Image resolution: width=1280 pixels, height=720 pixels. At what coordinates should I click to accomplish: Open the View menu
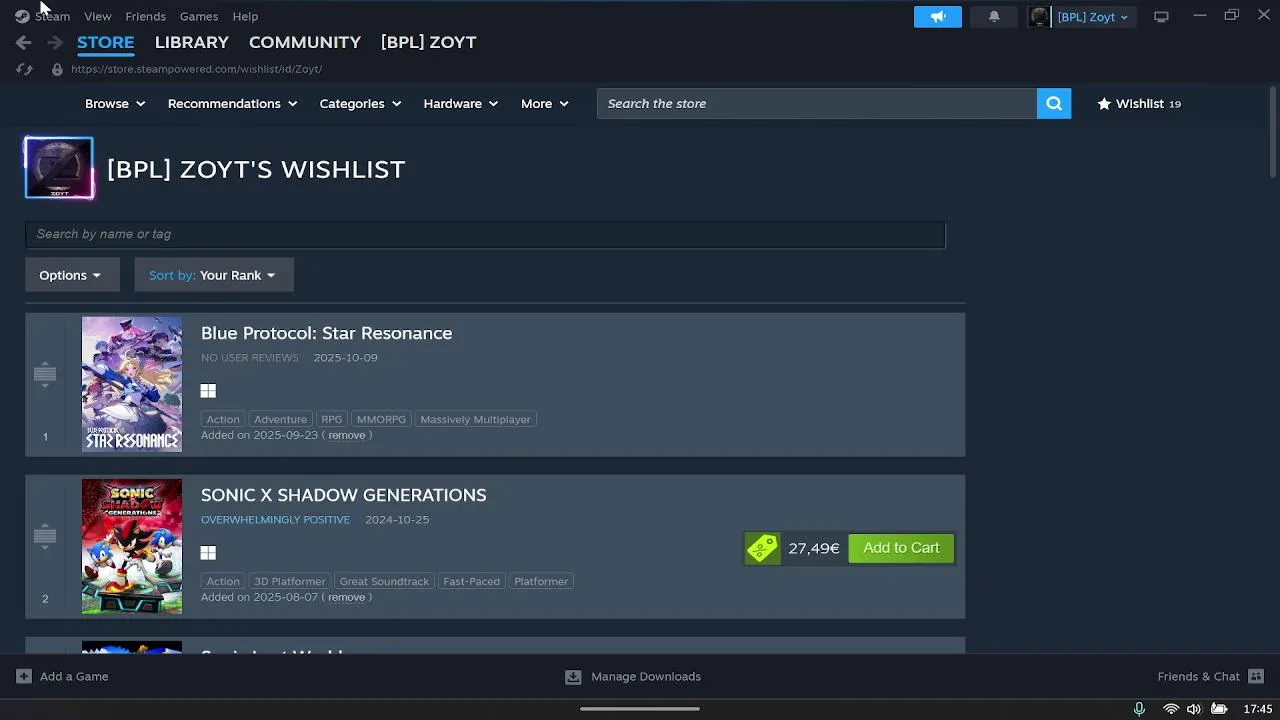tap(98, 16)
